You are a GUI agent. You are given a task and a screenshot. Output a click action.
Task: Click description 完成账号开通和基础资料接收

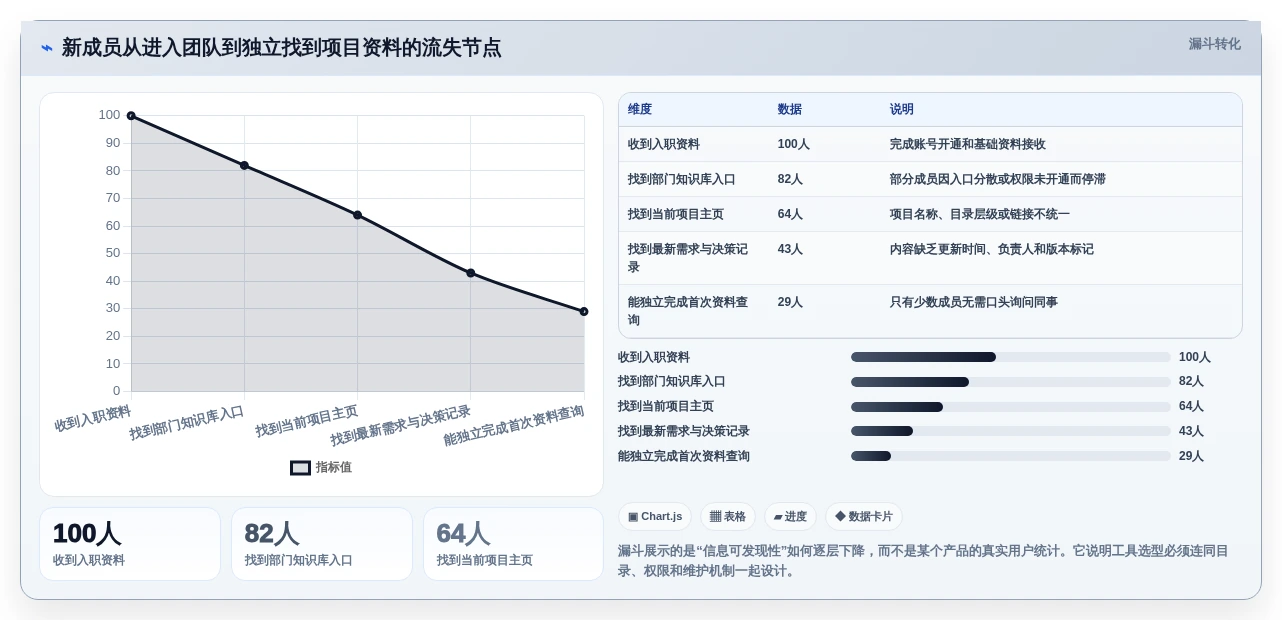[x=968, y=144]
